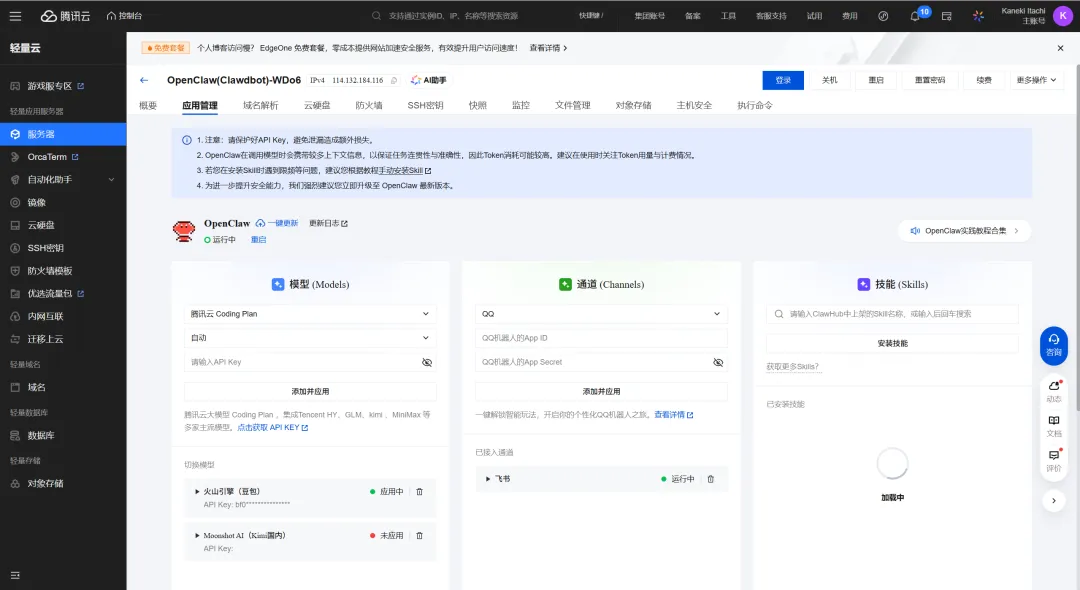Open the 动态 floating icon
The image size is (1080, 590).
click(1054, 391)
